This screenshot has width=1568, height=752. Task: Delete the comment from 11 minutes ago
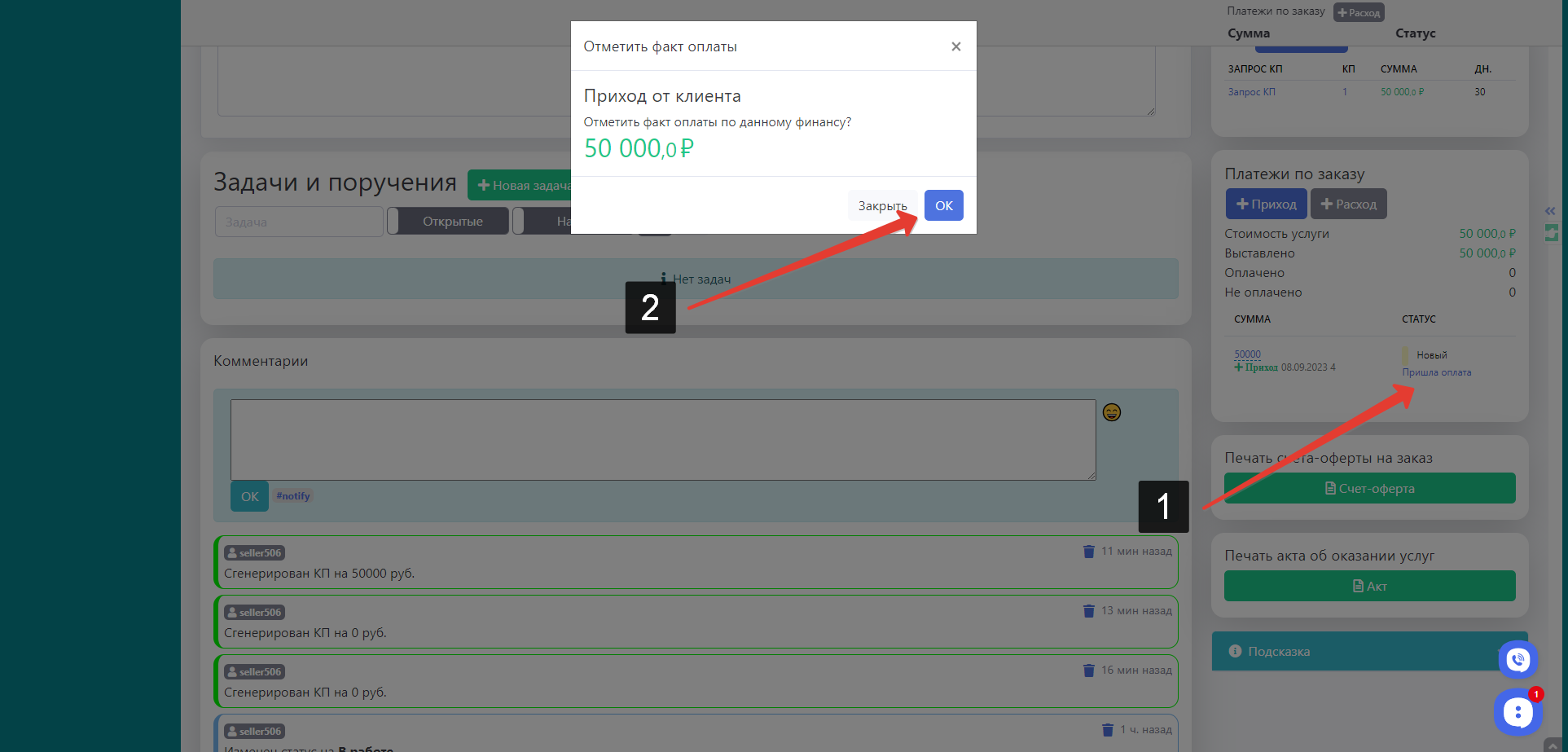pos(1088,552)
